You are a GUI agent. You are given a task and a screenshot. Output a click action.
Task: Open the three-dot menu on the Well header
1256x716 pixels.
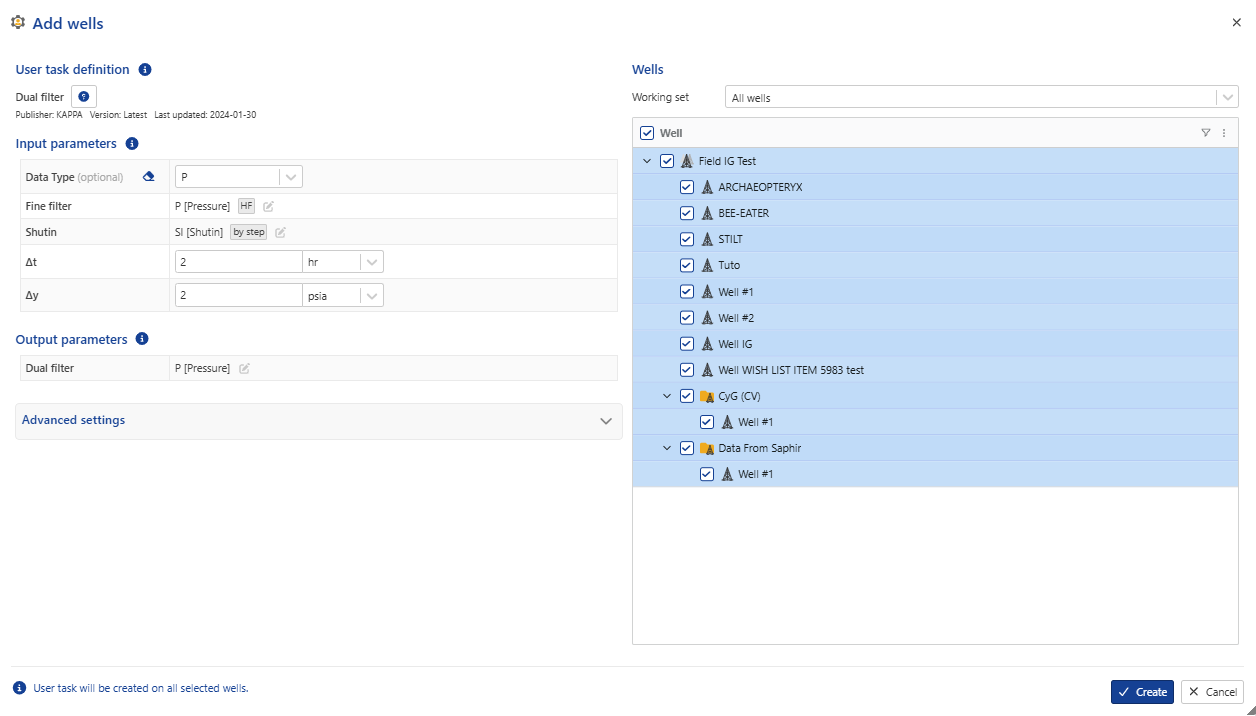tap(1224, 132)
